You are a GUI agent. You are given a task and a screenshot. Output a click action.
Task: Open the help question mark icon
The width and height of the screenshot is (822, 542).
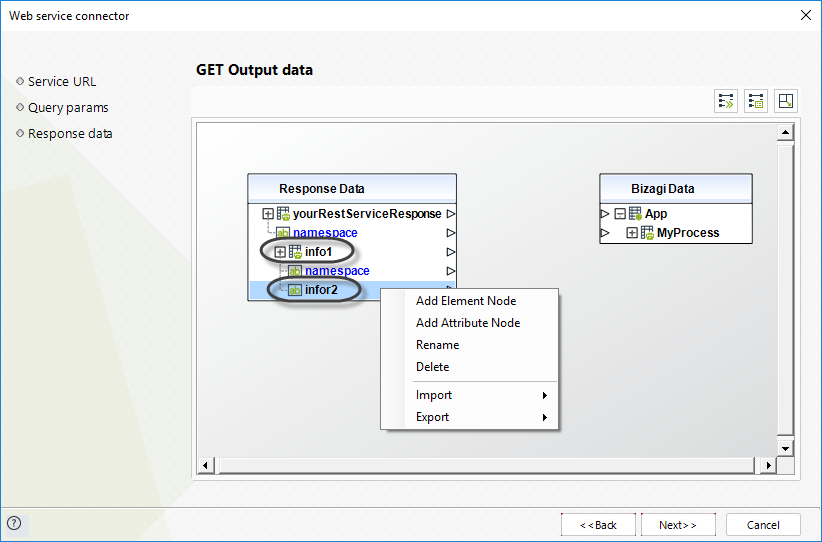14,523
